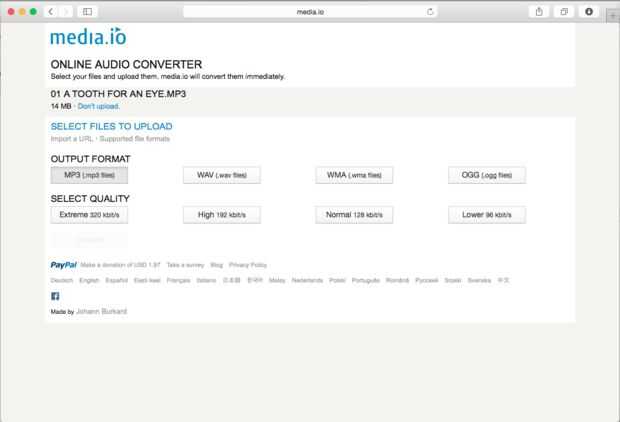Click the greyed-out convert button

pyautogui.click(x=89, y=240)
